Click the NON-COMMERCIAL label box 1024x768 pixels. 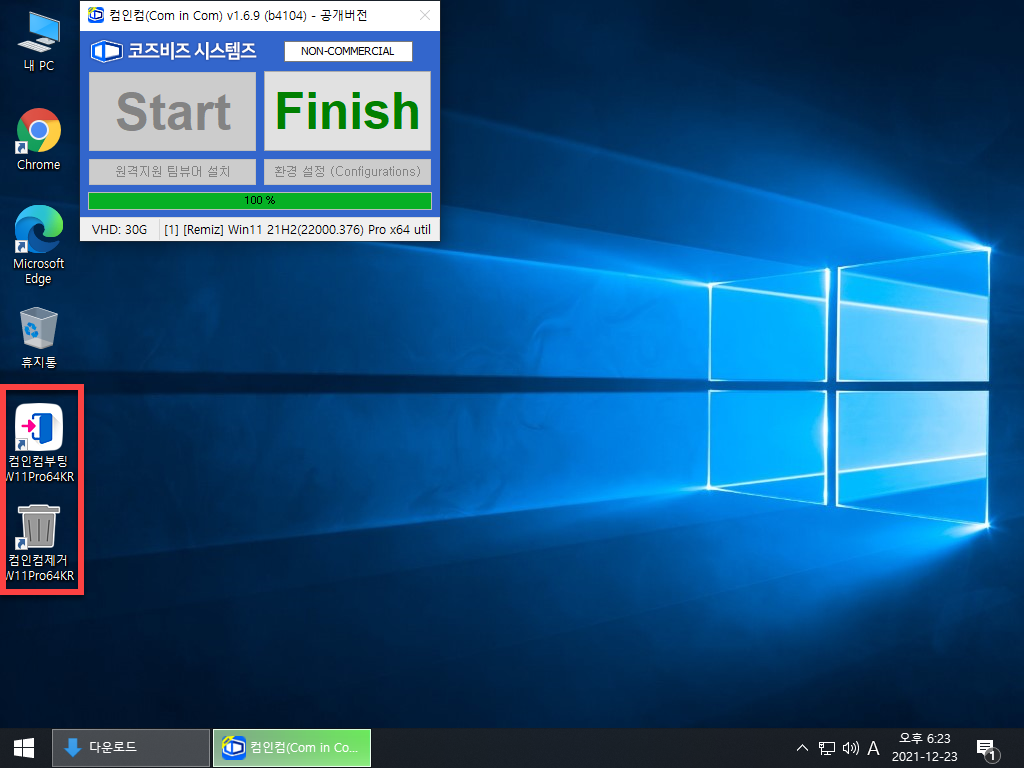(x=348, y=51)
